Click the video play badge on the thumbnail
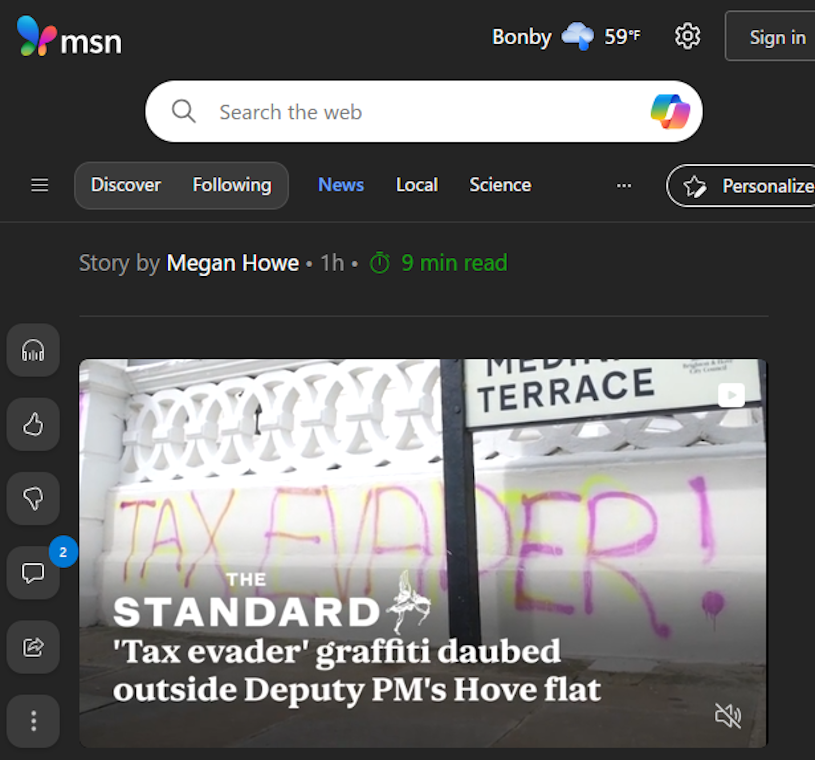The height and width of the screenshot is (760, 815). [x=731, y=395]
